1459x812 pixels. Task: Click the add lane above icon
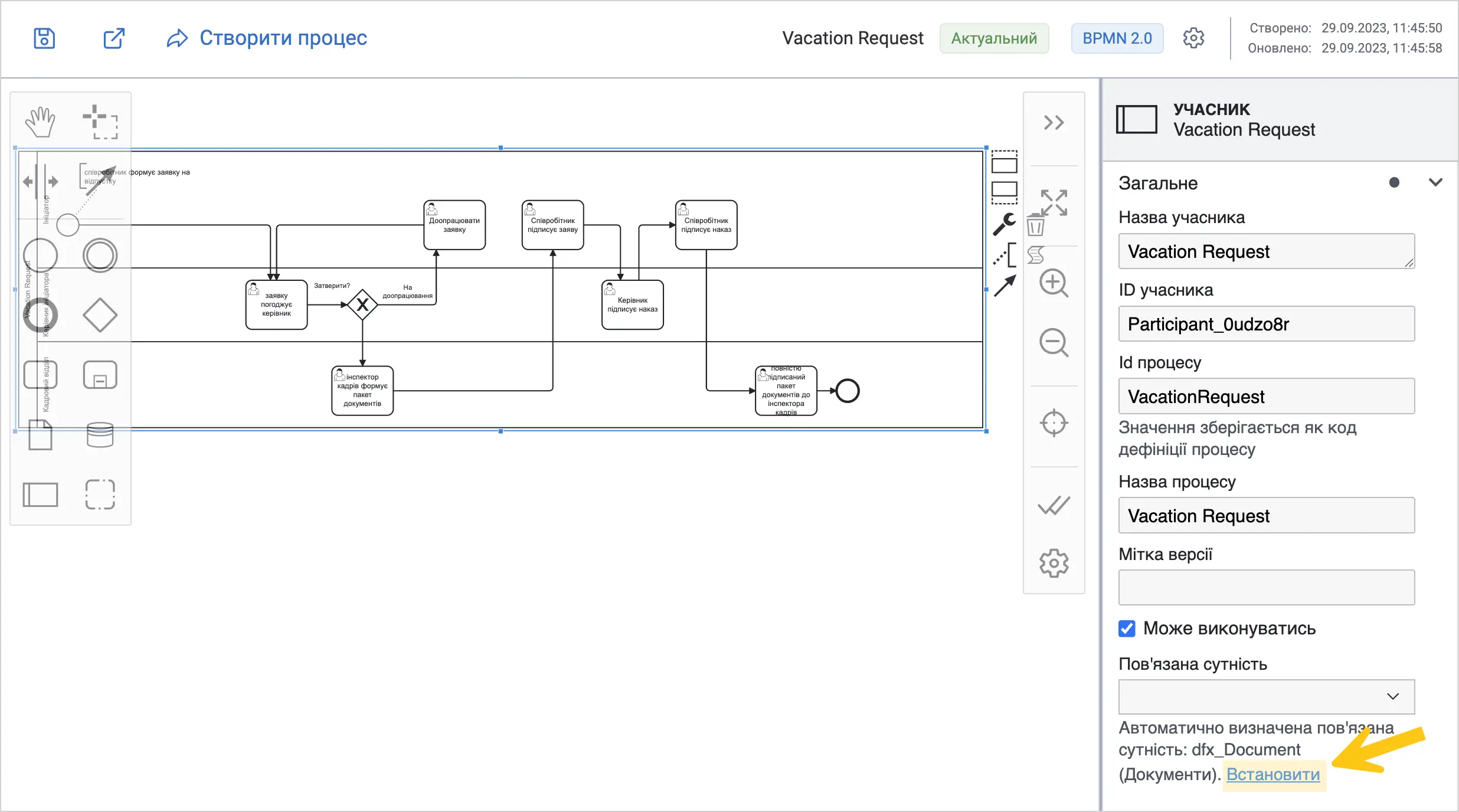point(1004,162)
